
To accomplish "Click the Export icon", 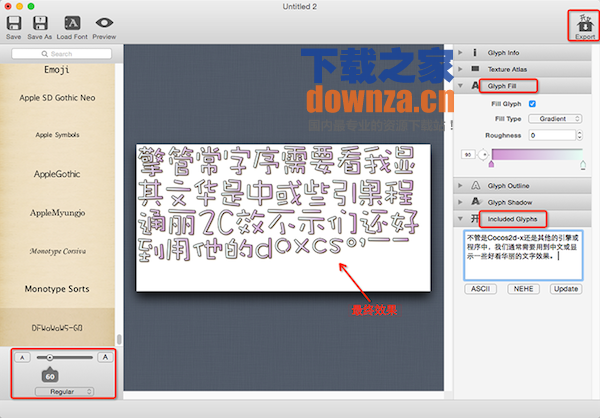I will tap(585, 23).
